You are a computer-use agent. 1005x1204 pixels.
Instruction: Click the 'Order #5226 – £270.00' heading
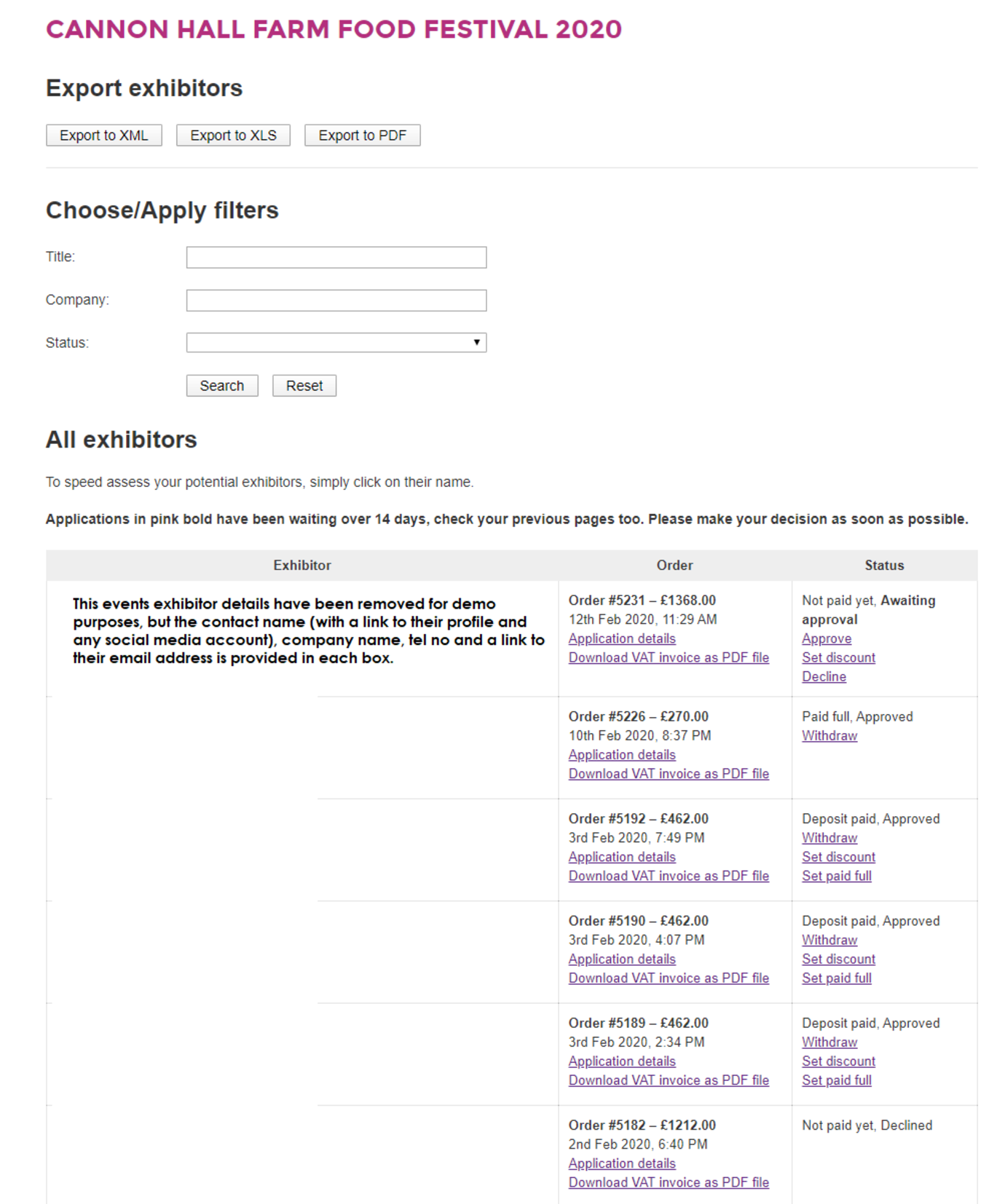coord(639,717)
